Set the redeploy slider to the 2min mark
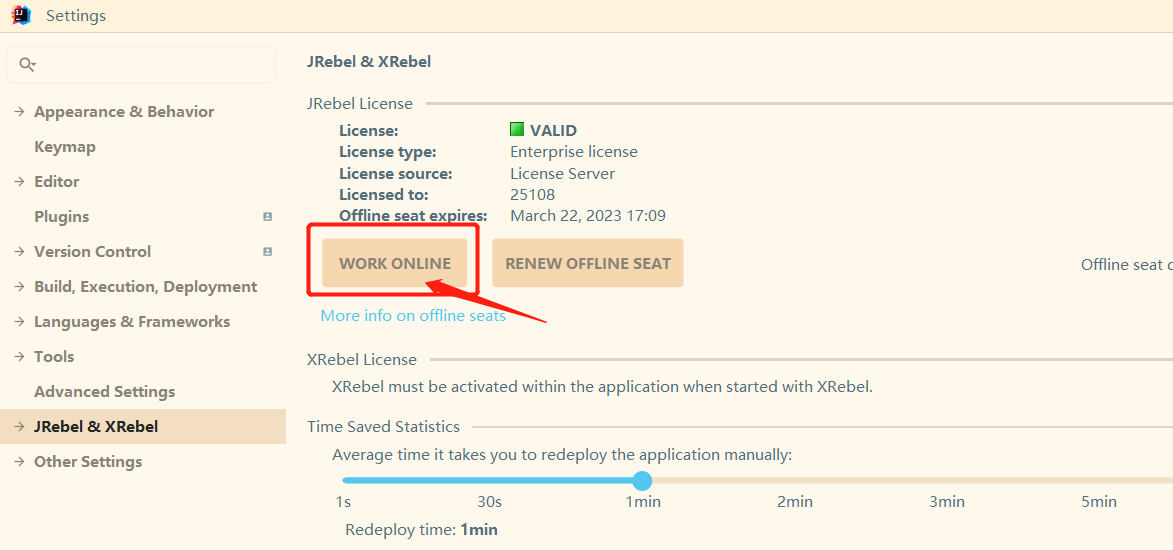The height and width of the screenshot is (550, 1173). point(795,481)
